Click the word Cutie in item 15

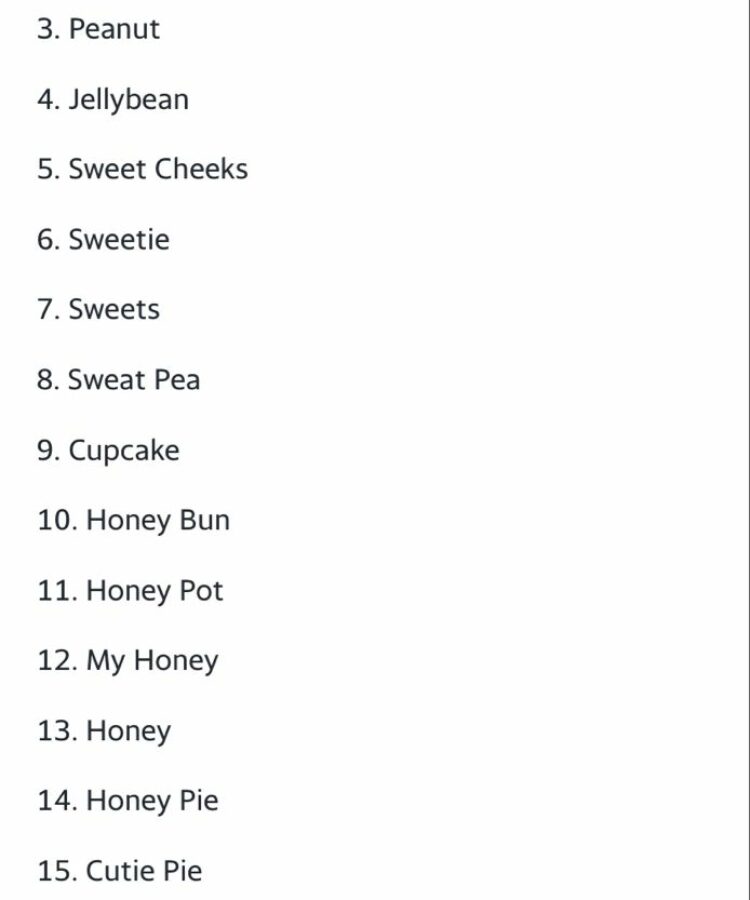click(119, 871)
